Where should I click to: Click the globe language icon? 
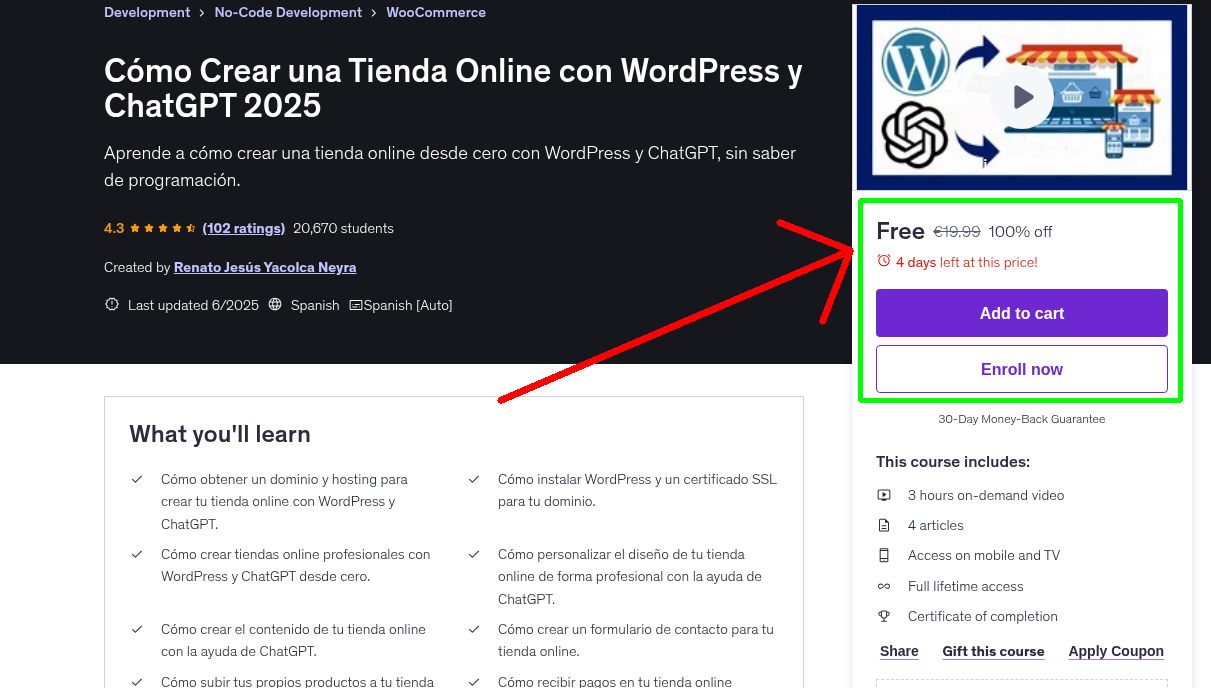[276, 305]
